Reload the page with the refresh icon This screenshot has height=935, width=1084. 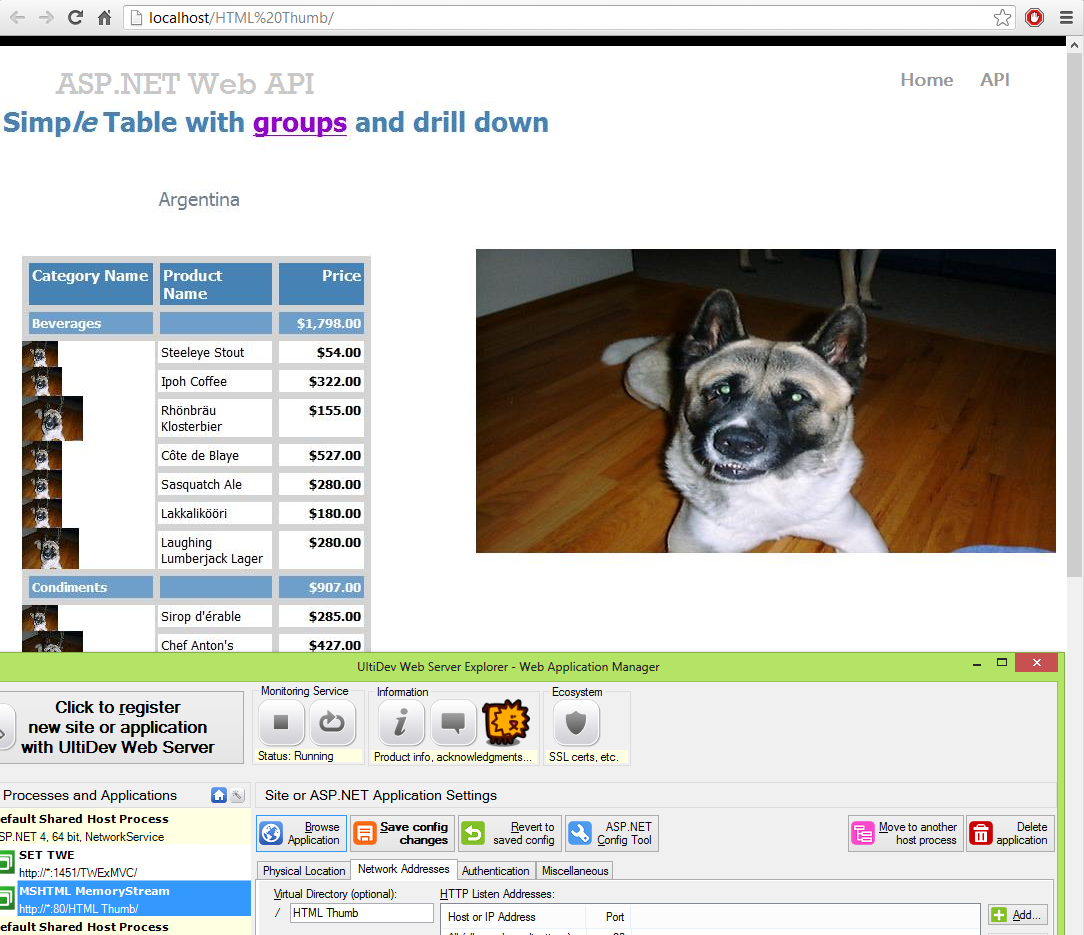75,17
